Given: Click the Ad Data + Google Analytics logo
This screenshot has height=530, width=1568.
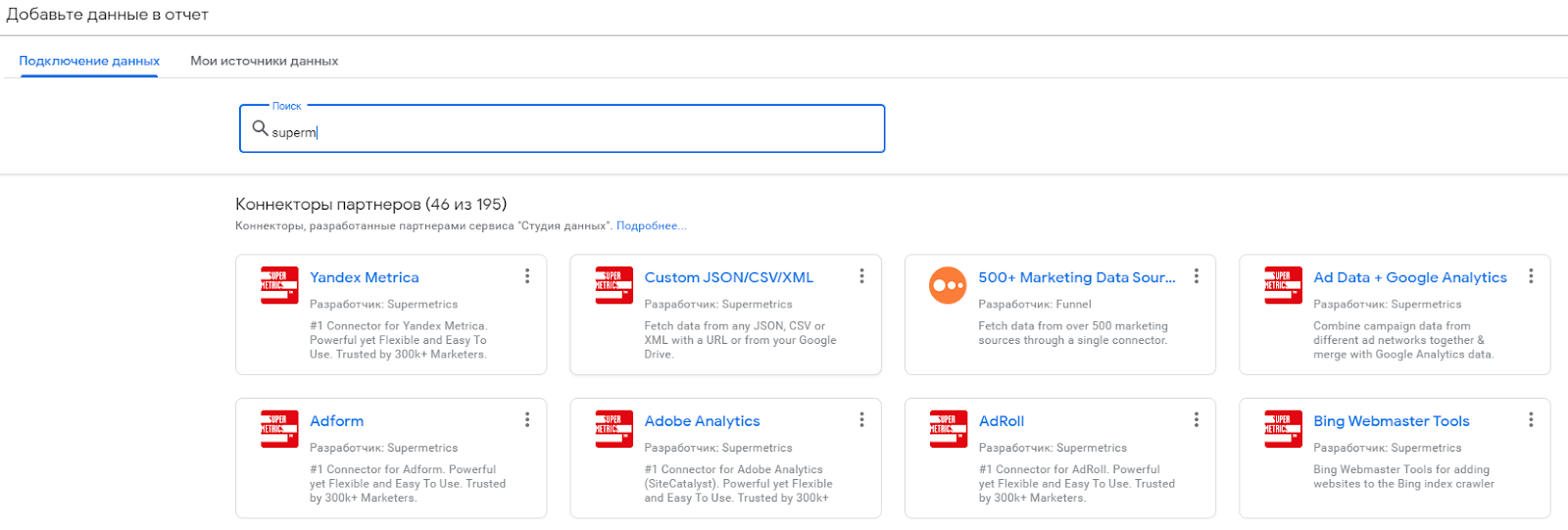Looking at the screenshot, I should 1283,285.
